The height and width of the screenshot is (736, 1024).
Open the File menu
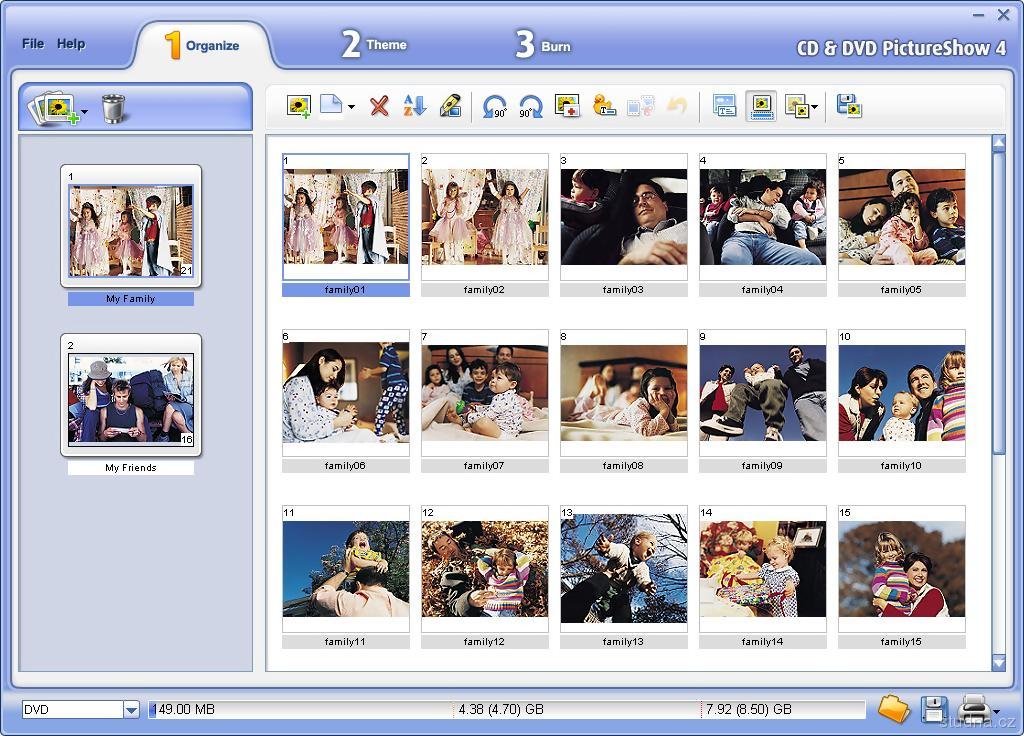[33, 44]
